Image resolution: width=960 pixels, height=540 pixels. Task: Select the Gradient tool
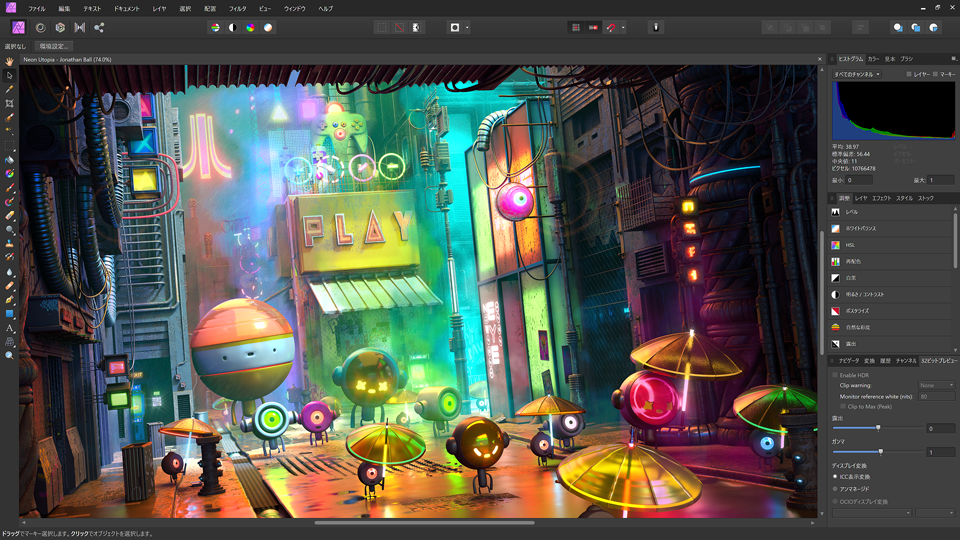click(x=9, y=174)
